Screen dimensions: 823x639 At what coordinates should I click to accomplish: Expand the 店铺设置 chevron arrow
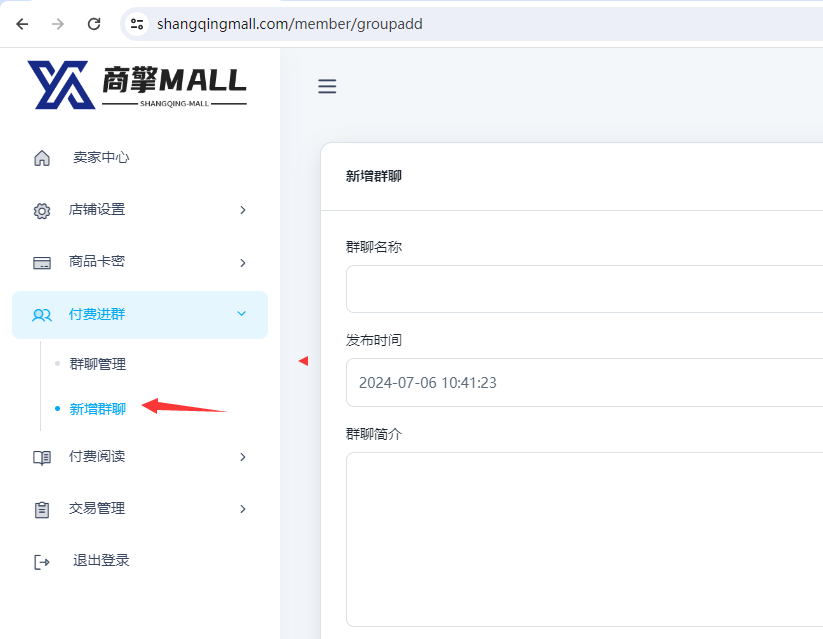242,210
